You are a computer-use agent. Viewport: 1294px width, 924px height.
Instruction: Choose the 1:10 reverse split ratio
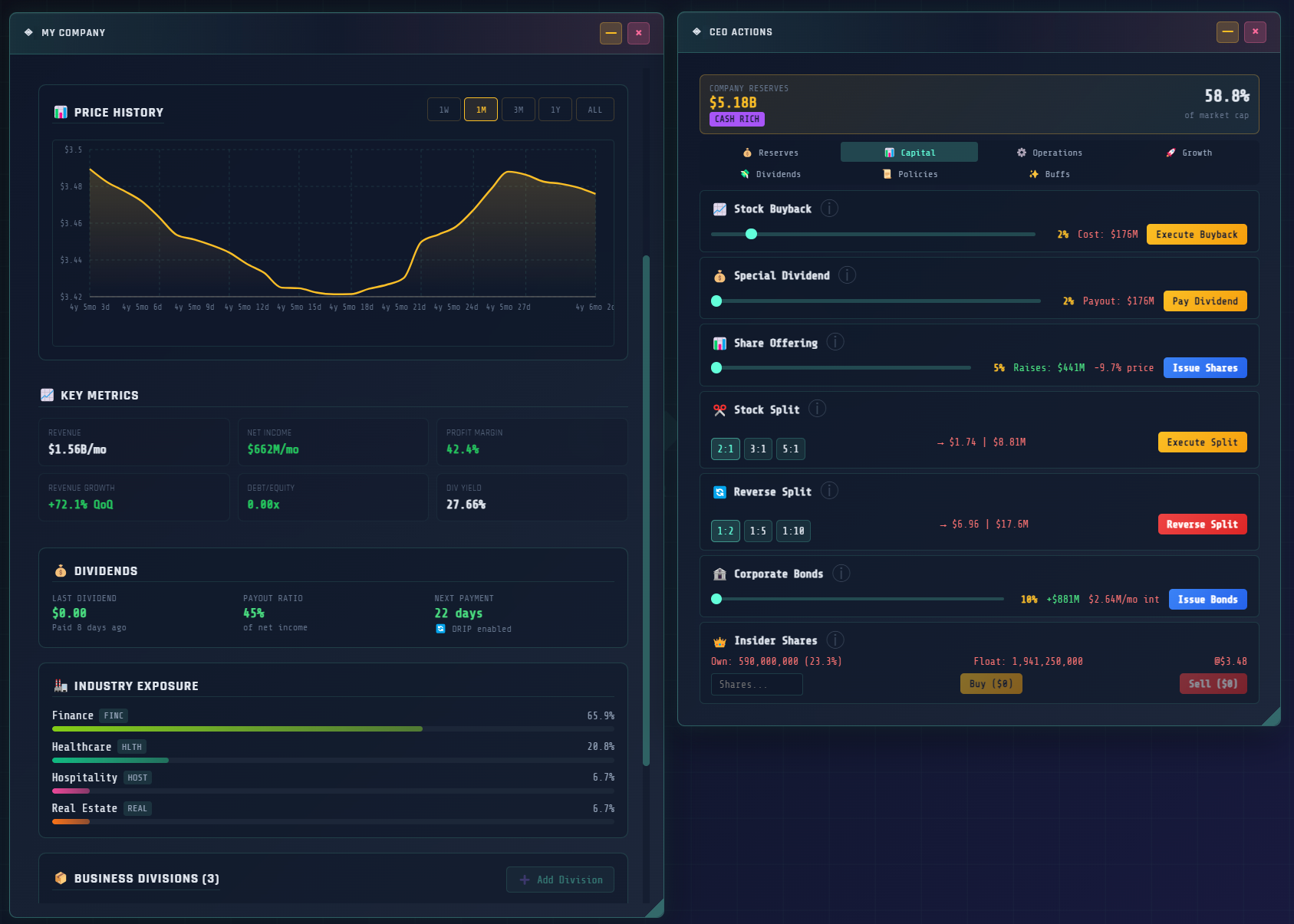(793, 531)
